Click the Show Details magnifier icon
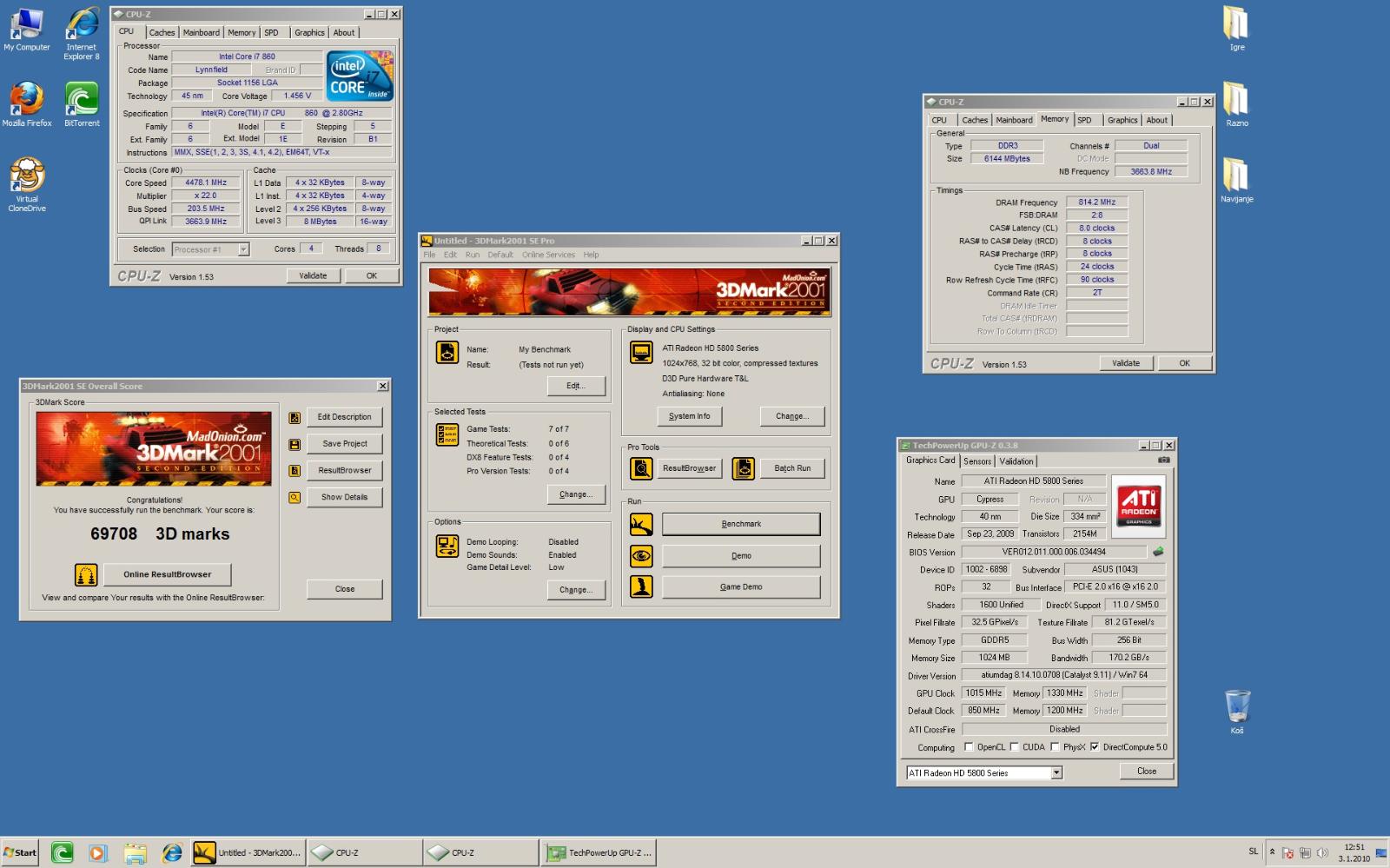The width and height of the screenshot is (1390, 868). click(x=295, y=498)
